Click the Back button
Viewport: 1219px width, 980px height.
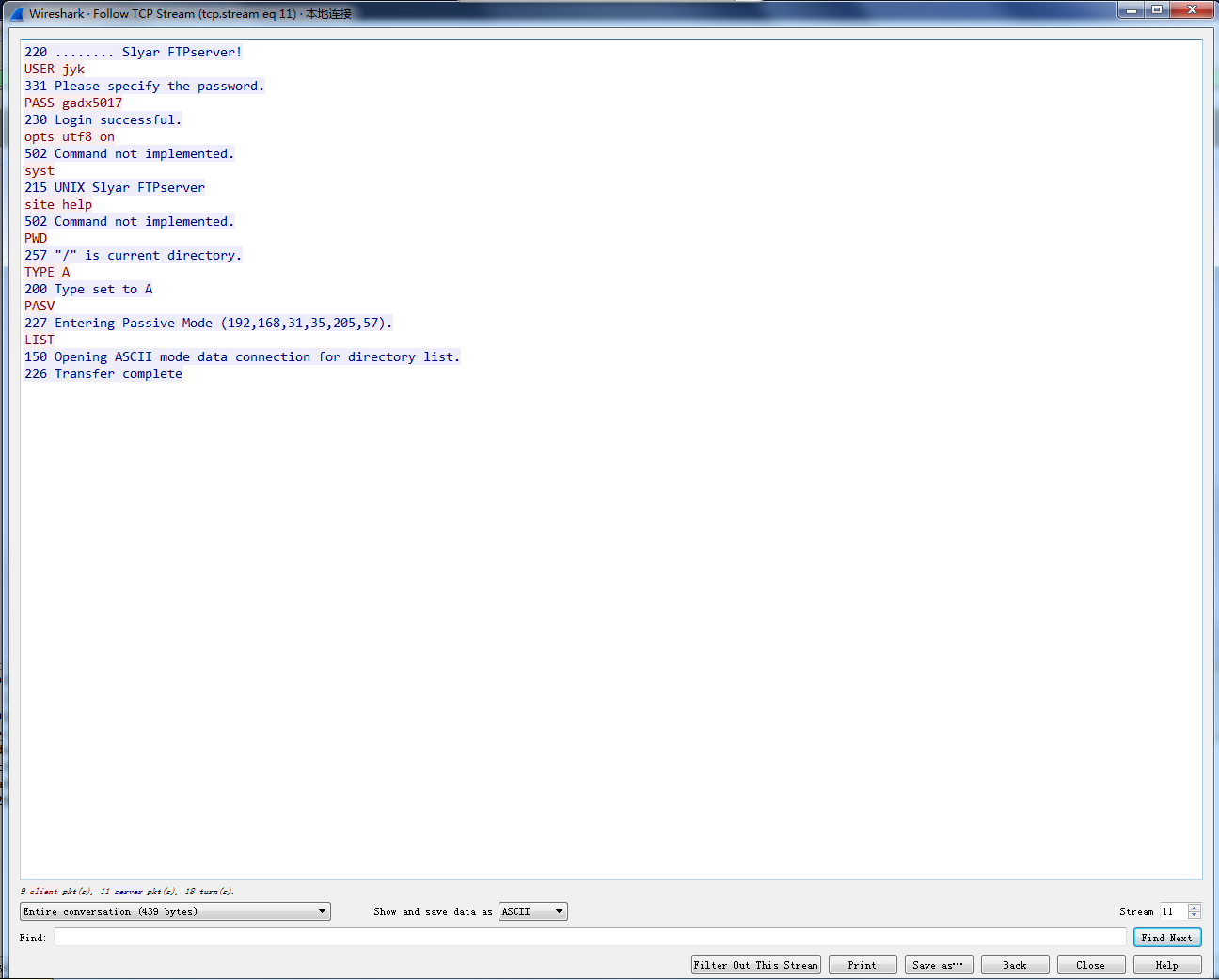click(x=1015, y=965)
